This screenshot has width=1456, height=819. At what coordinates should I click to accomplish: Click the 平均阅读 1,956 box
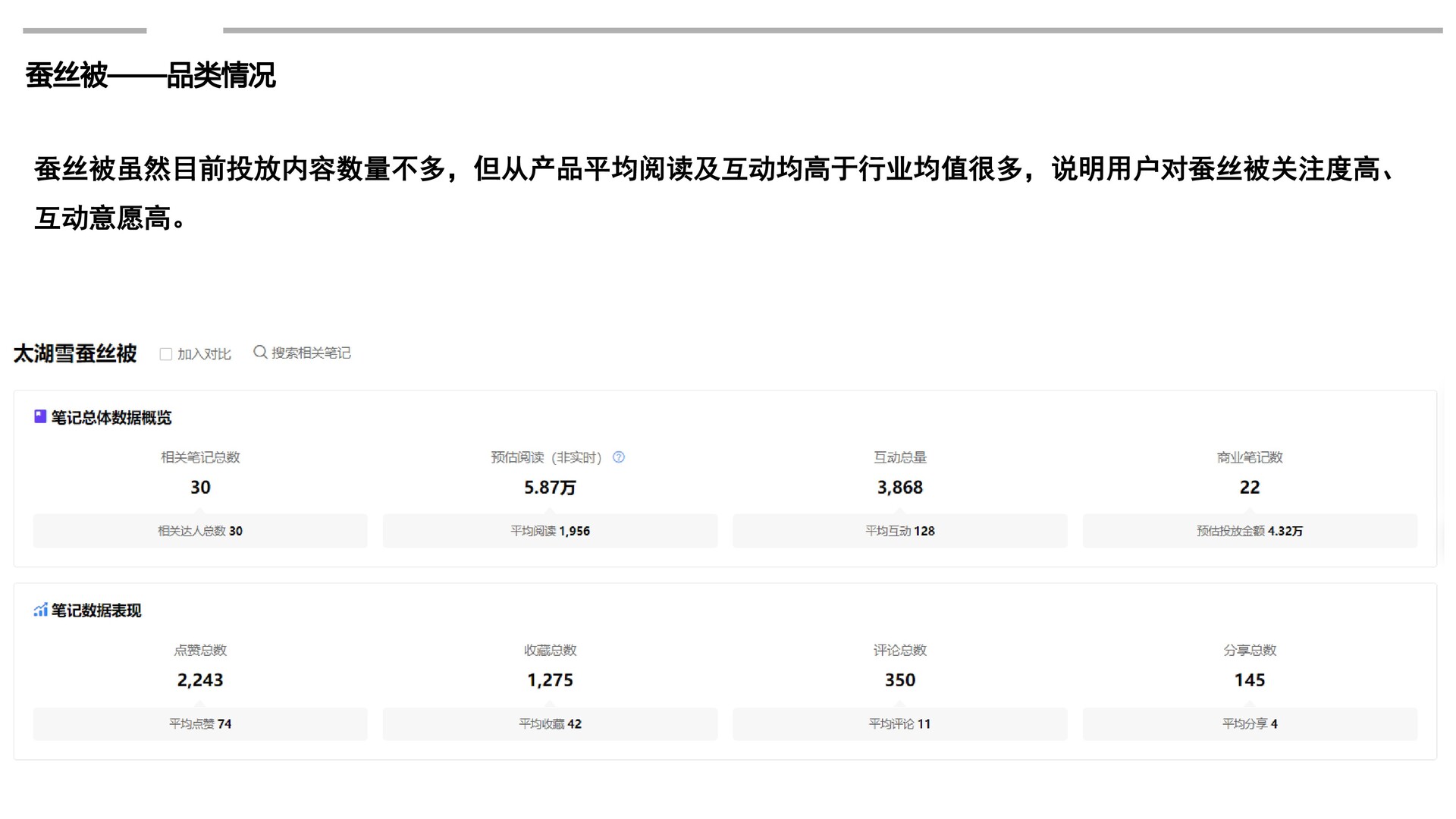click(x=550, y=531)
